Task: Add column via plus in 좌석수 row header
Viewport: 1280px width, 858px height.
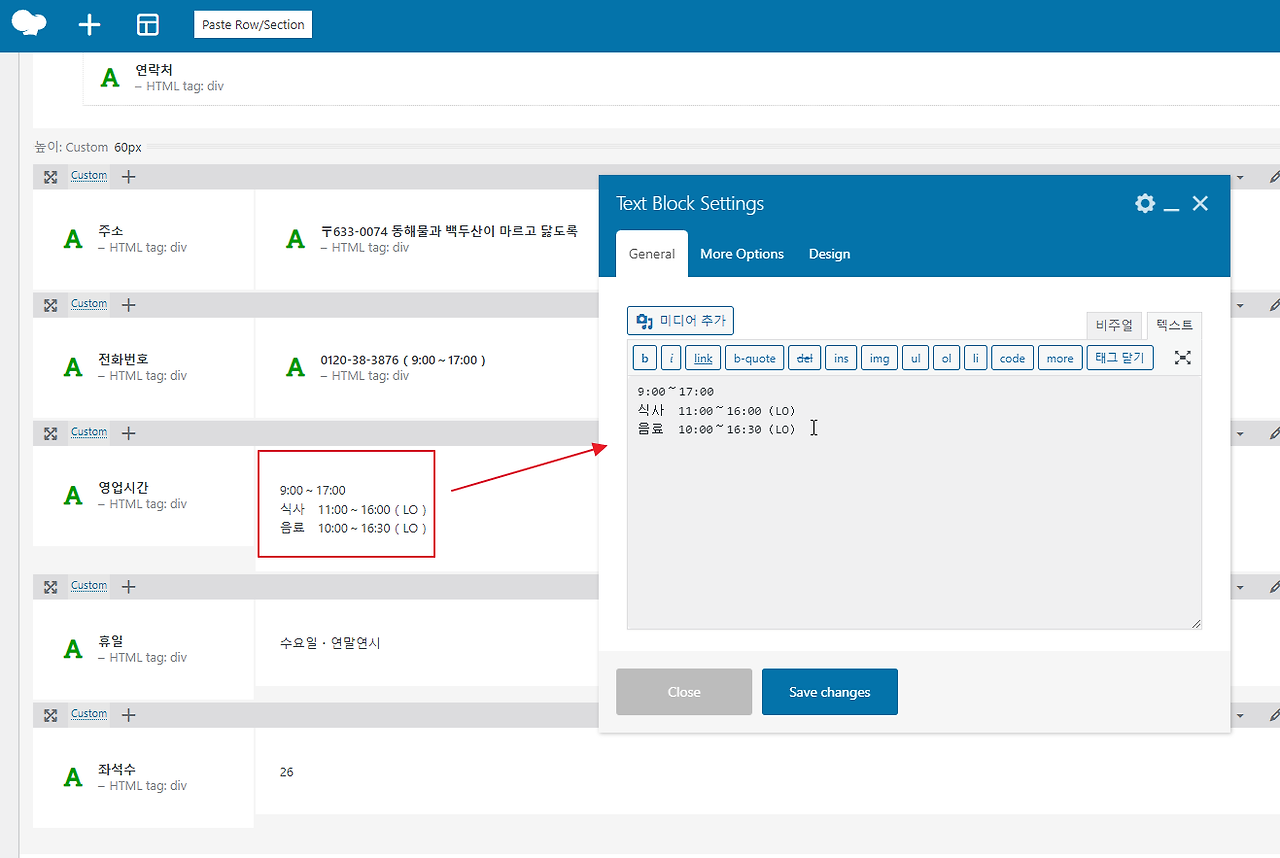Action: [128, 715]
